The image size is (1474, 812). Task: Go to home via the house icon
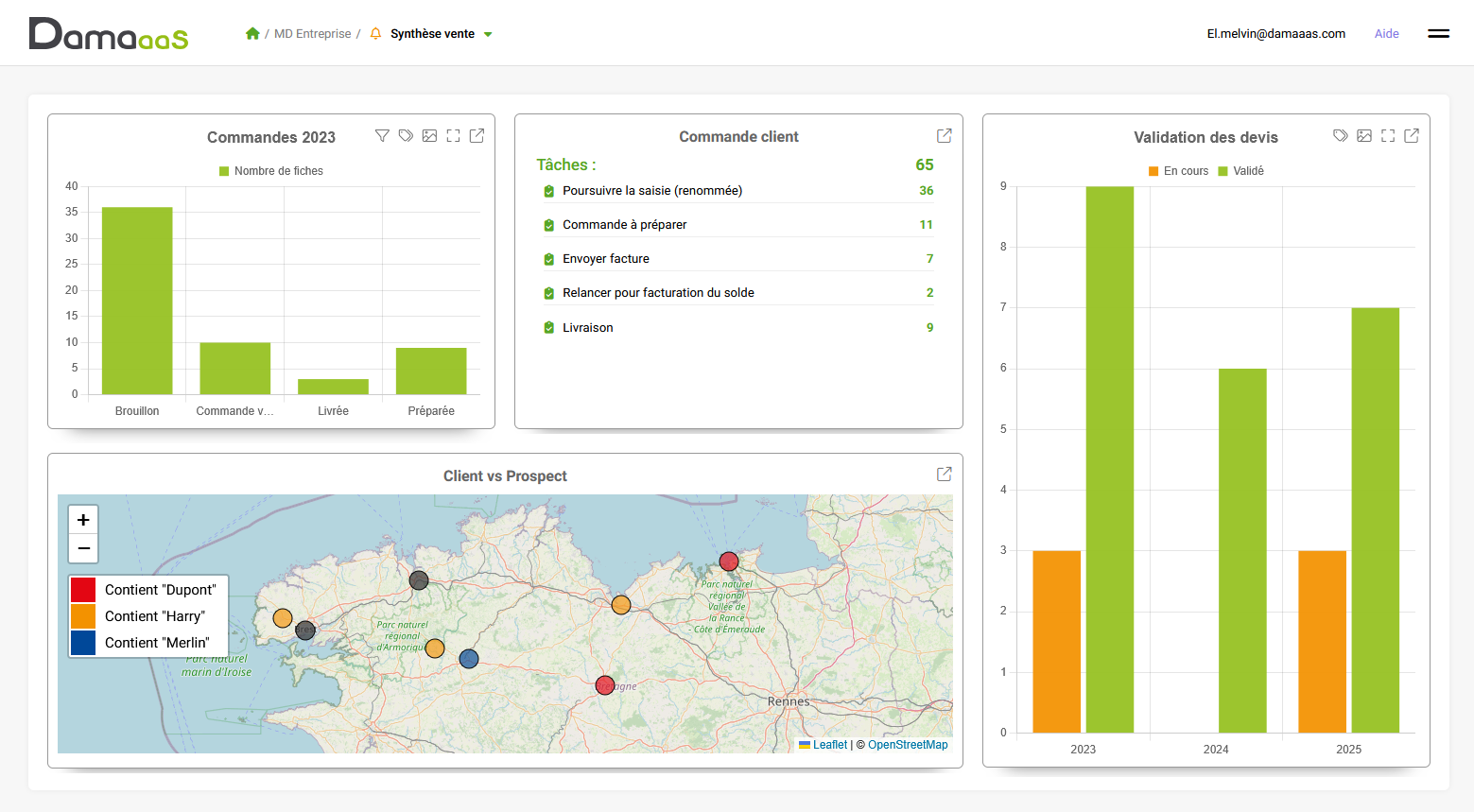pyautogui.click(x=252, y=34)
